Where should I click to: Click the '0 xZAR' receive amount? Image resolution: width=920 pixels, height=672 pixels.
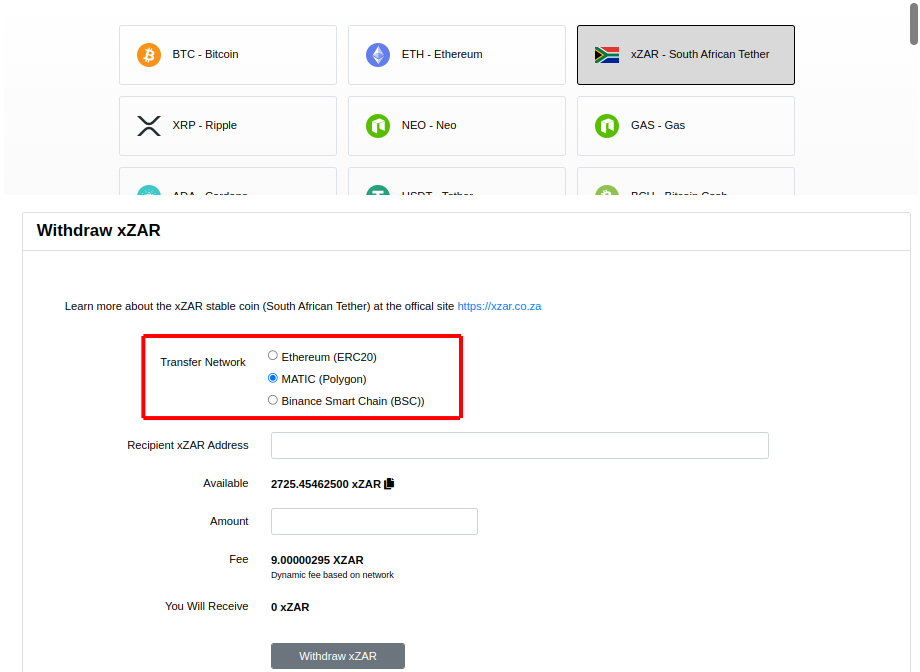(x=290, y=607)
